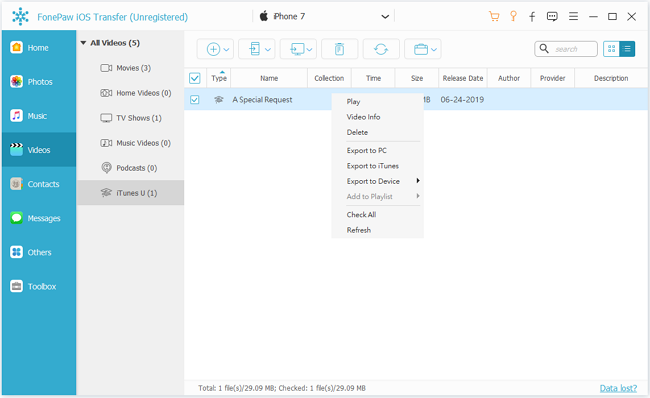Image resolution: width=650 pixels, height=398 pixels.
Task: Click the export to device icon
Action: click(x=255, y=49)
